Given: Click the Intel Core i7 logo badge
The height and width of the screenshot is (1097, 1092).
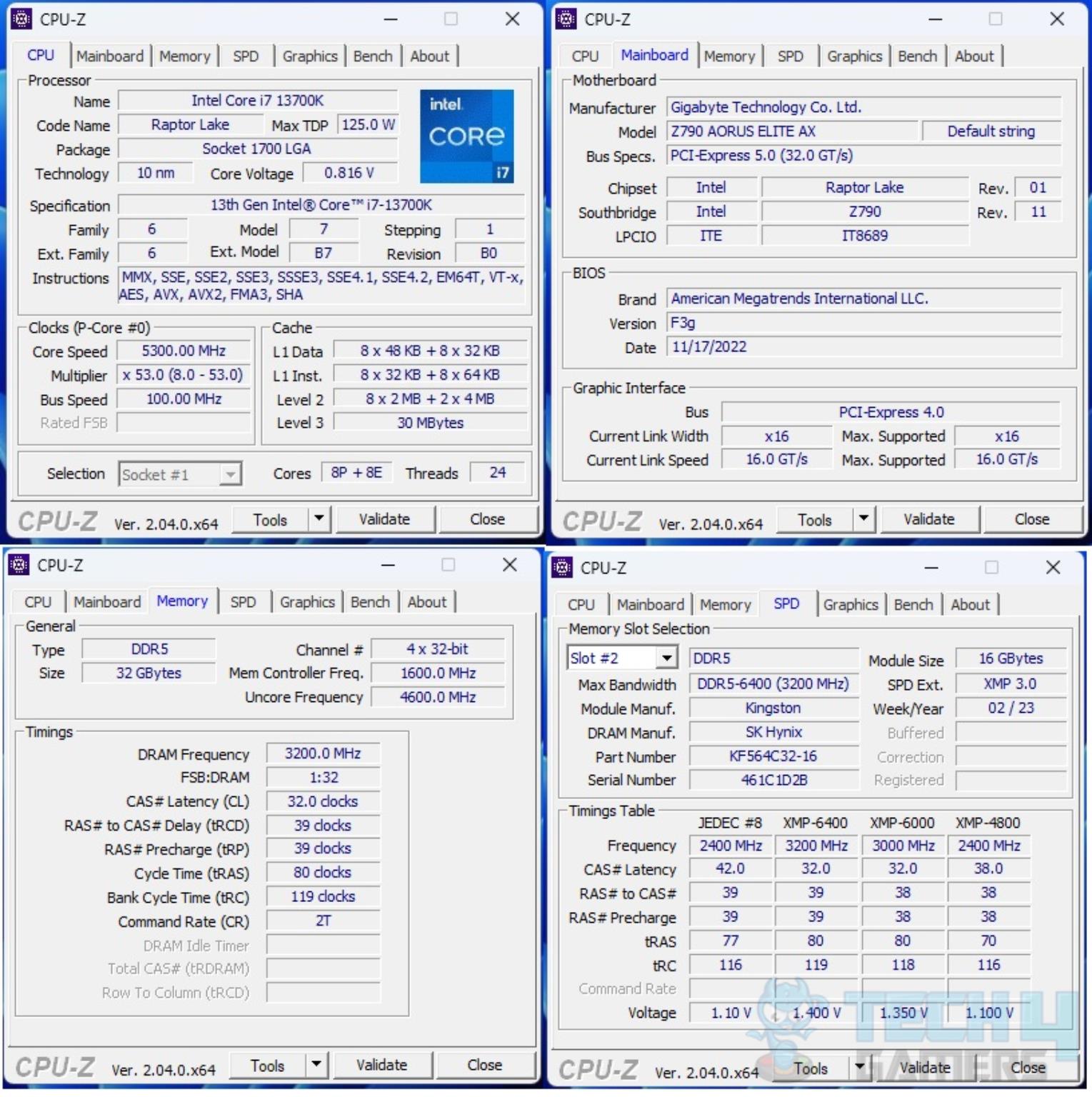Looking at the screenshot, I should coord(466,136).
